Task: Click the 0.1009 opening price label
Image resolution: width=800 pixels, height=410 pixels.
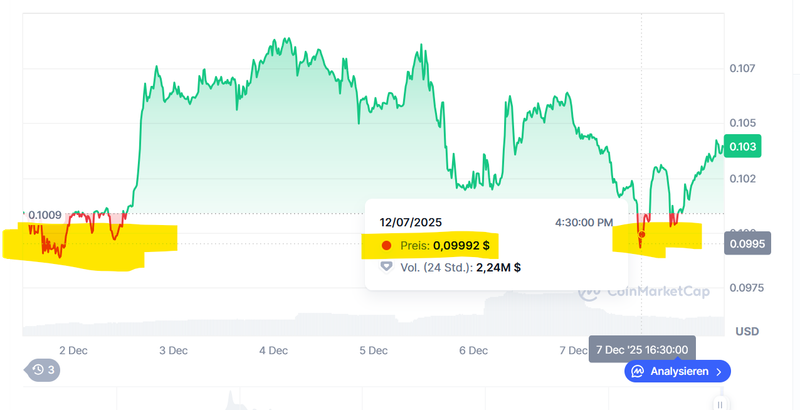Action: pos(44,214)
